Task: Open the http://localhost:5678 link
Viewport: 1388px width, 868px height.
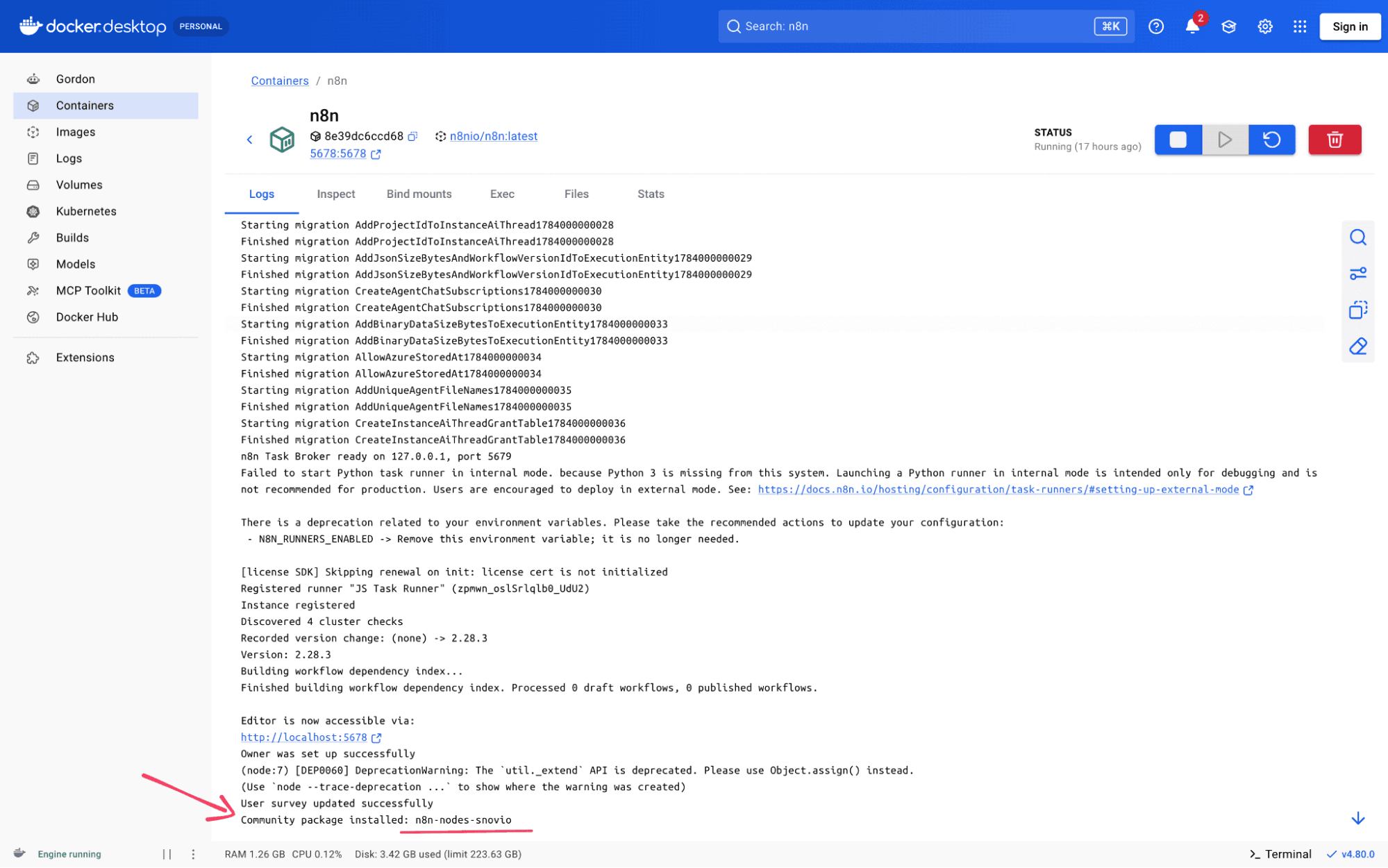Action: [304, 737]
